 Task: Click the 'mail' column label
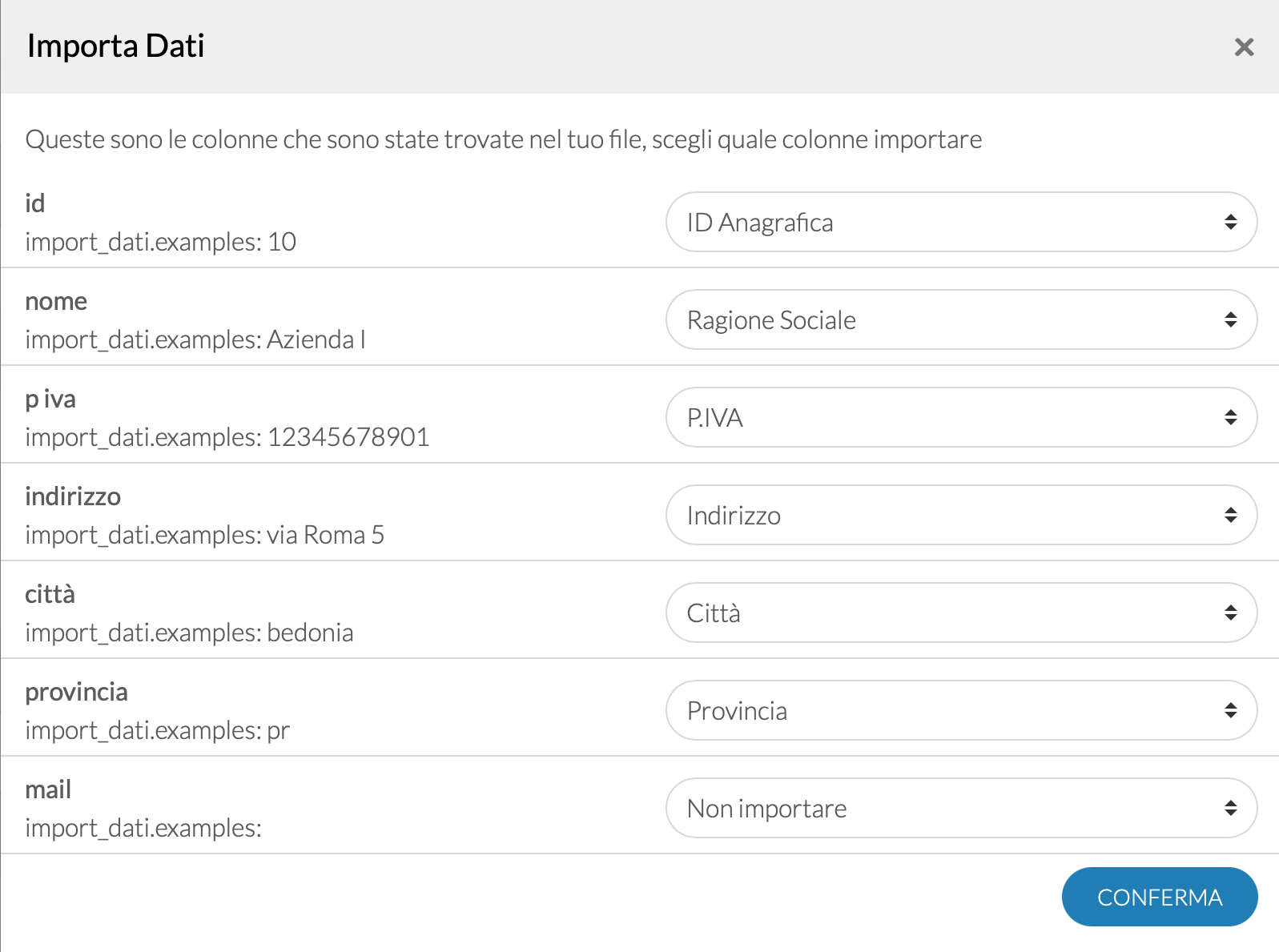(48, 789)
